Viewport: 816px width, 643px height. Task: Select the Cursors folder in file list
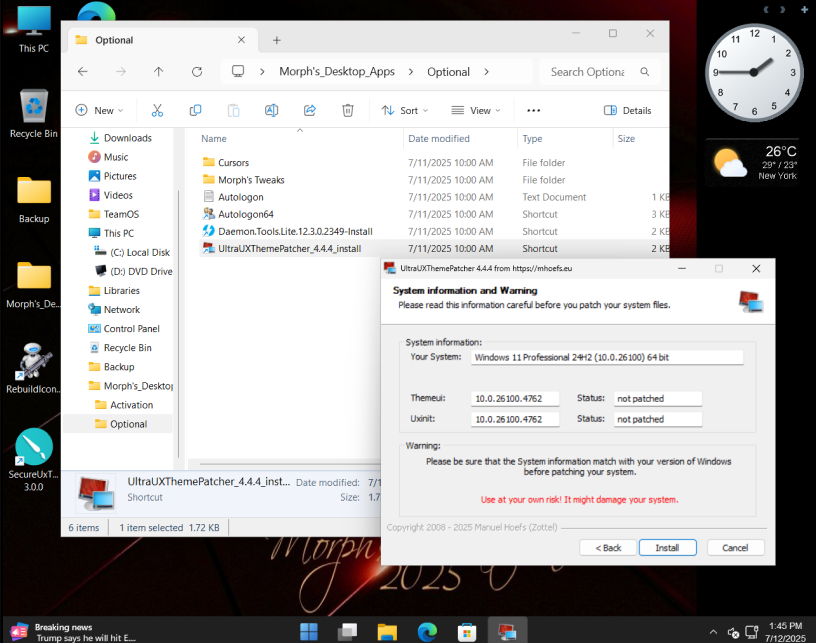pos(226,162)
